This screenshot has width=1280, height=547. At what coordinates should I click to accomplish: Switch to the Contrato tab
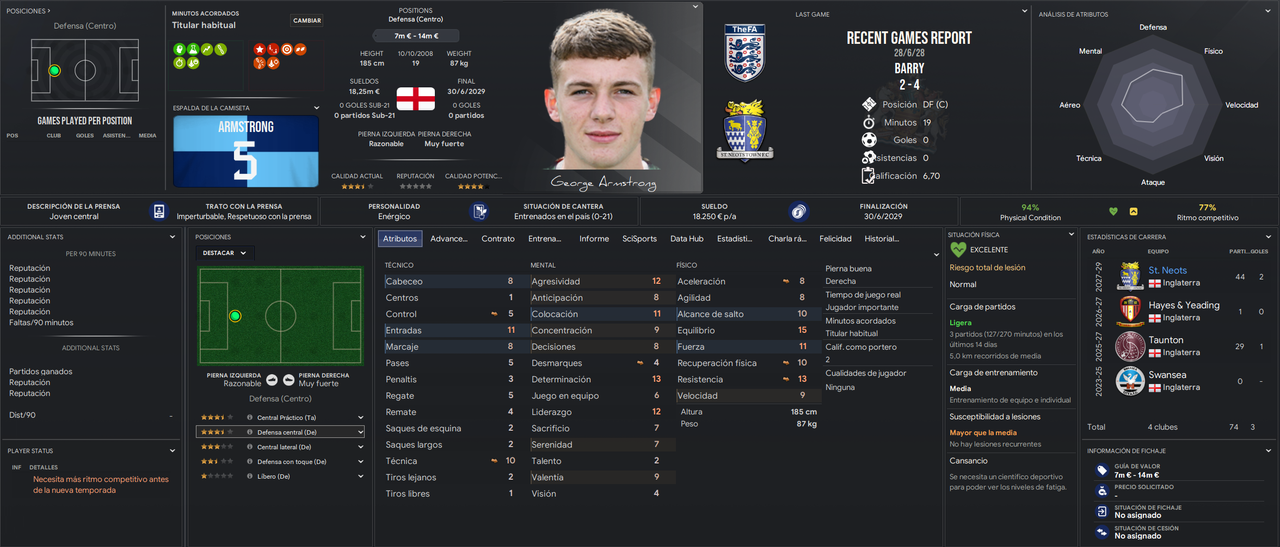pyautogui.click(x=498, y=239)
